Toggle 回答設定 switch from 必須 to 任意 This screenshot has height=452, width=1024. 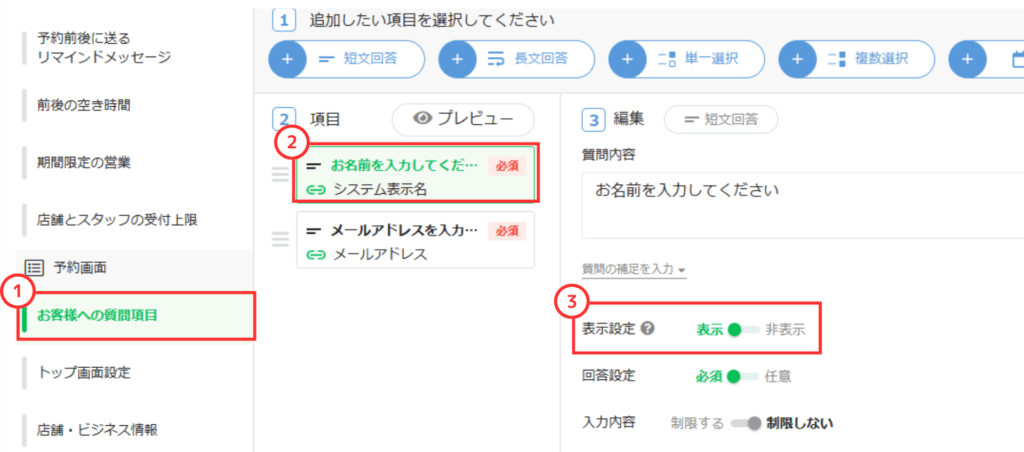tap(744, 376)
